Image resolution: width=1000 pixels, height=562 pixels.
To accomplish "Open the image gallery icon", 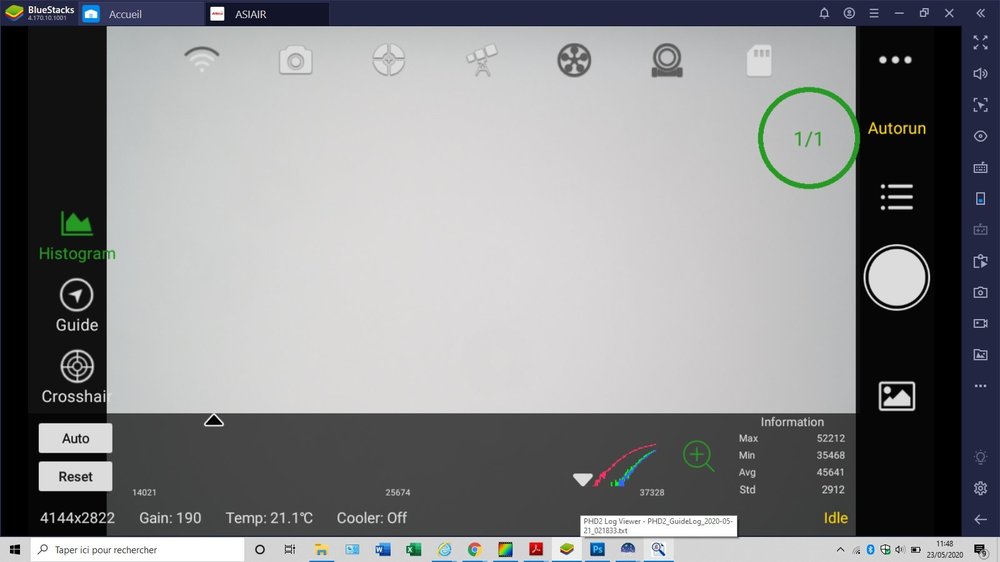I will tap(896, 396).
